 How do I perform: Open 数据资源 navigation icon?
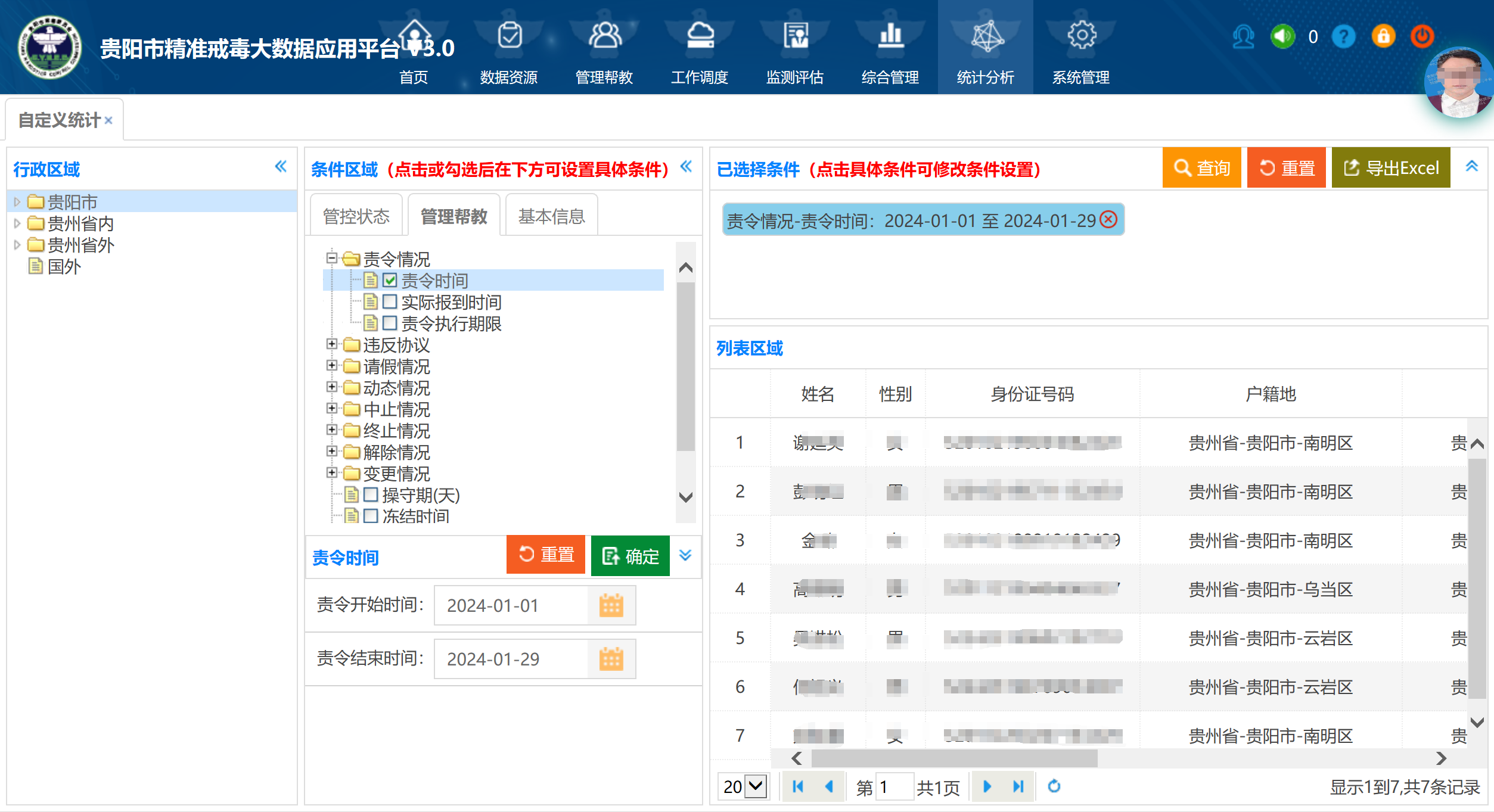510,36
